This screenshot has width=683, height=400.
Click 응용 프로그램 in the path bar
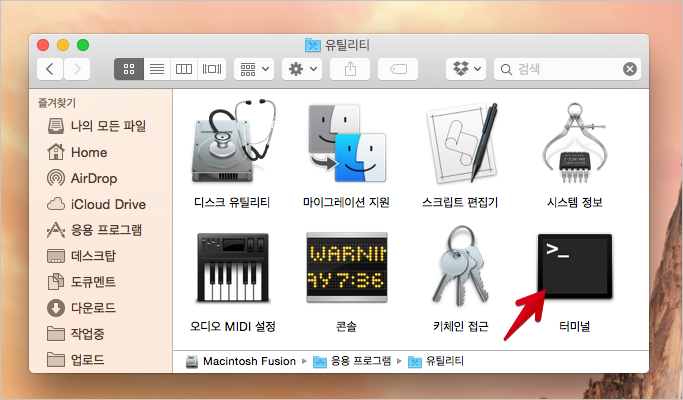pyautogui.click(x=352, y=361)
